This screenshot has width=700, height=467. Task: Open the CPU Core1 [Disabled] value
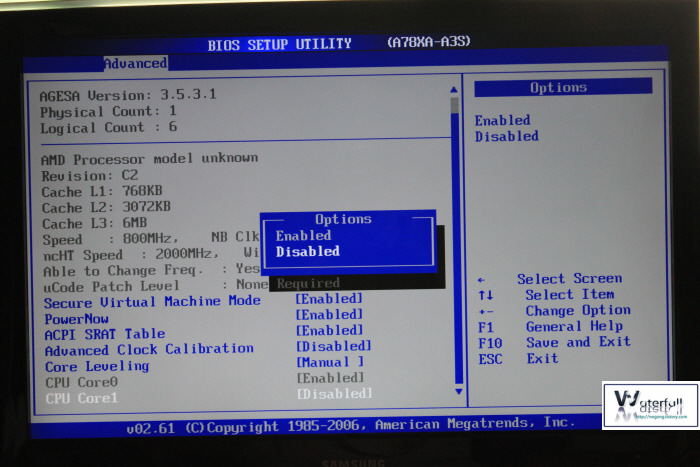pyautogui.click(x=334, y=394)
